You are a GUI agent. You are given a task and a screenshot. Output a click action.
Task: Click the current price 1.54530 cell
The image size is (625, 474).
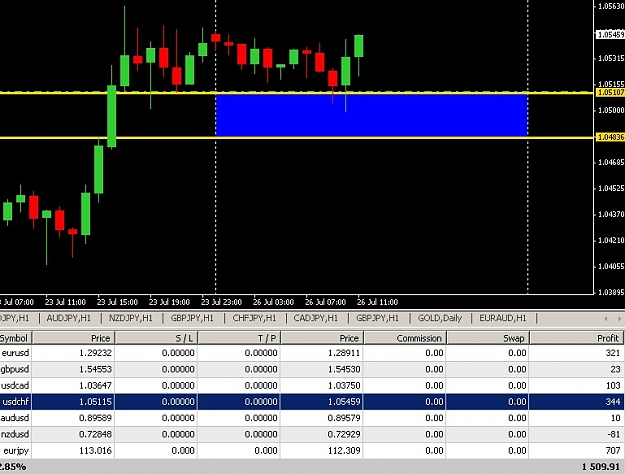[x=344, y=369]
